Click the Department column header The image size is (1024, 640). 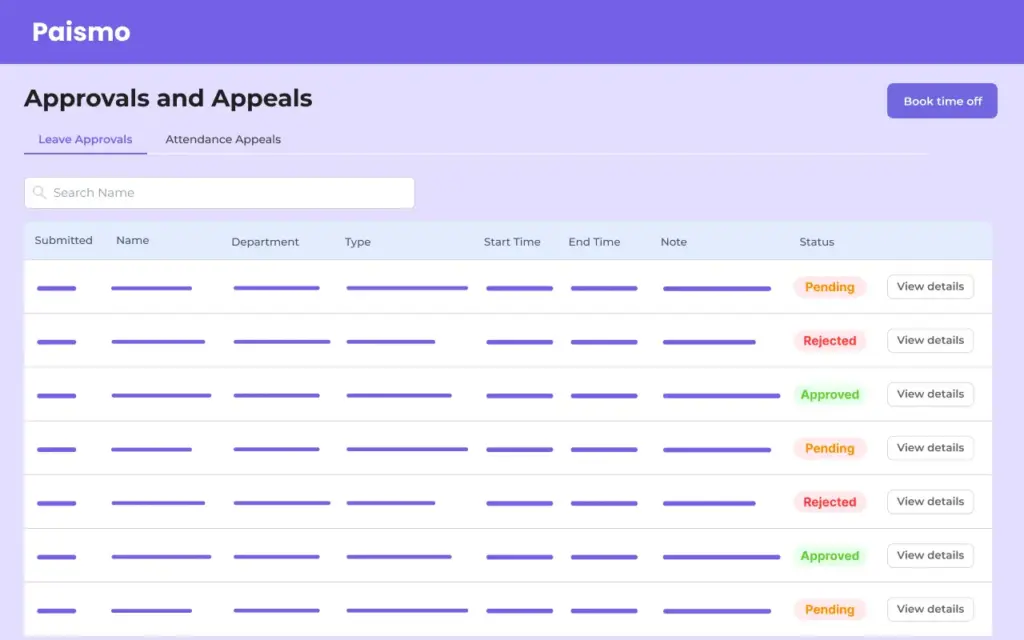[x=265, y=241]
